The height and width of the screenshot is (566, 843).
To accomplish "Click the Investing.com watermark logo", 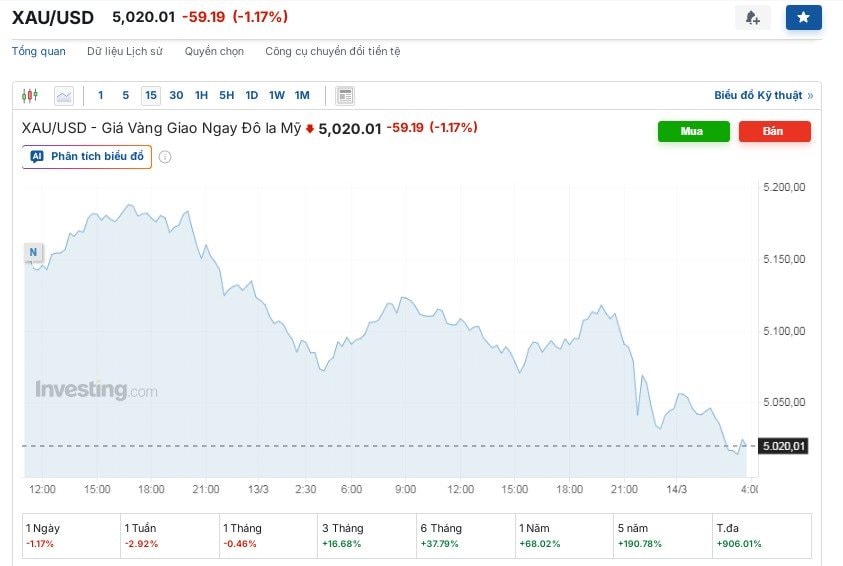I will [x=96, y=390].
